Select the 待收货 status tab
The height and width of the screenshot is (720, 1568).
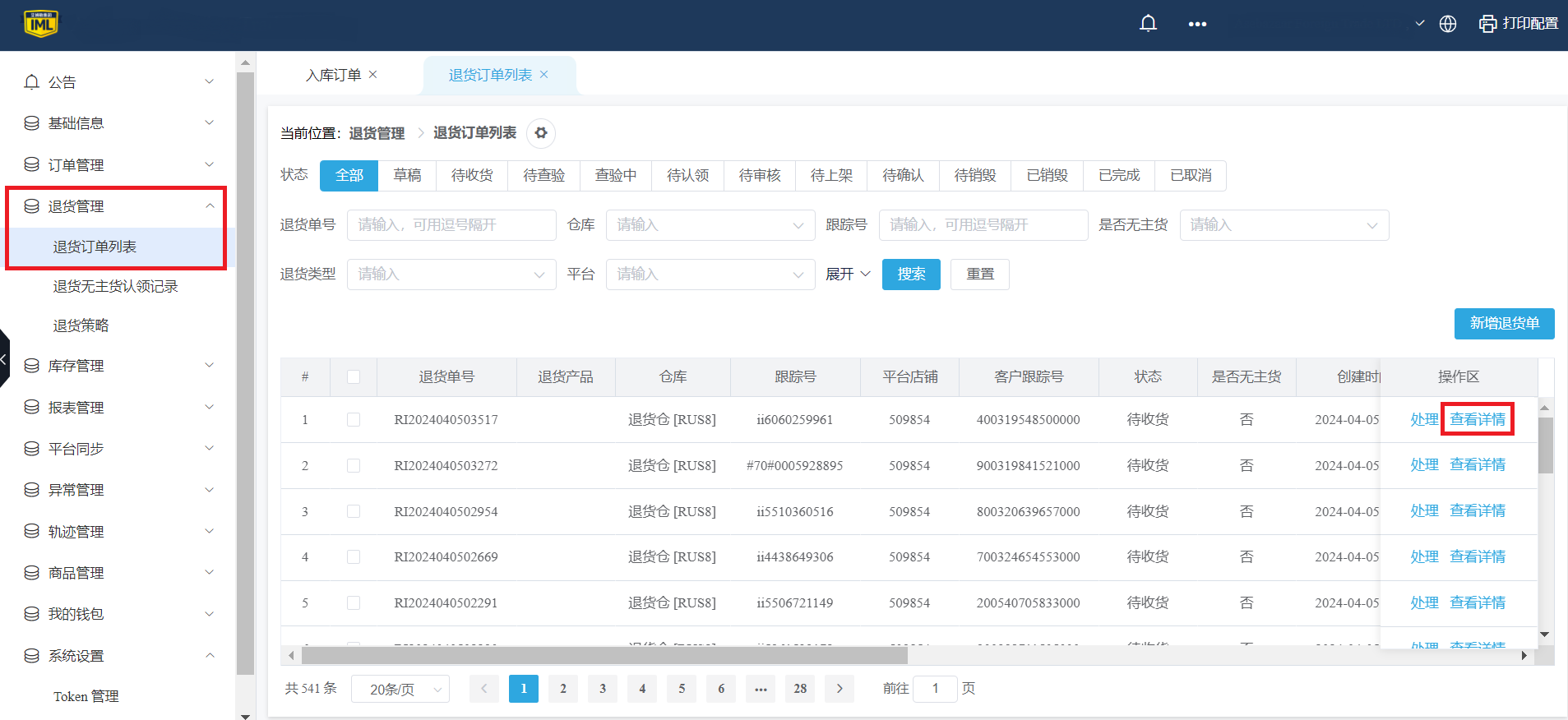point(472,176)
